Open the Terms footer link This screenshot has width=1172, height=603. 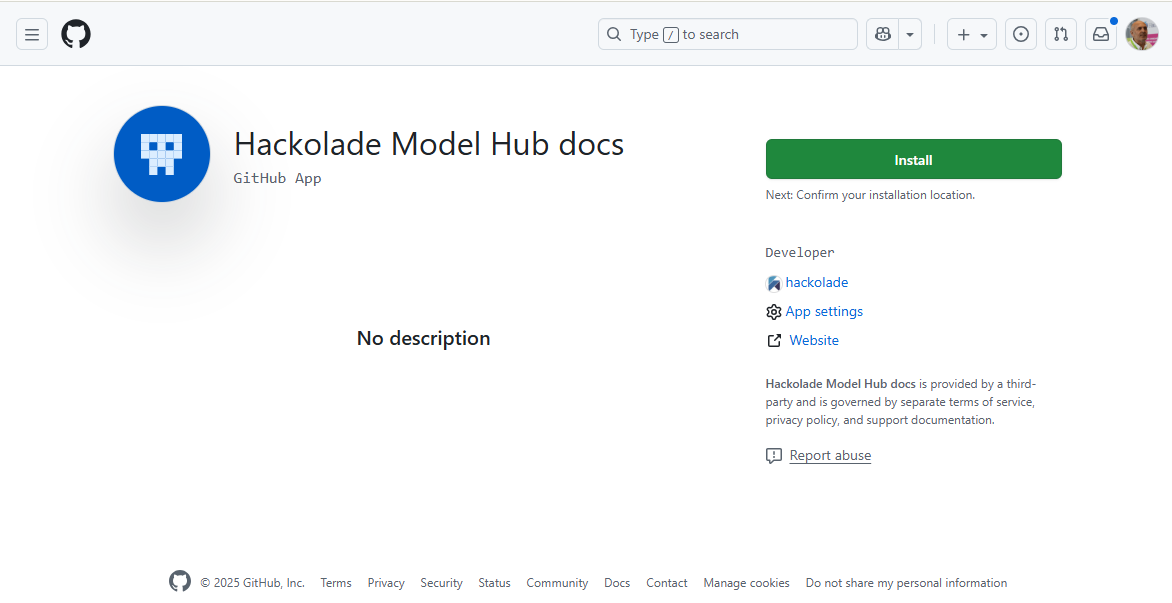(335, 583)
